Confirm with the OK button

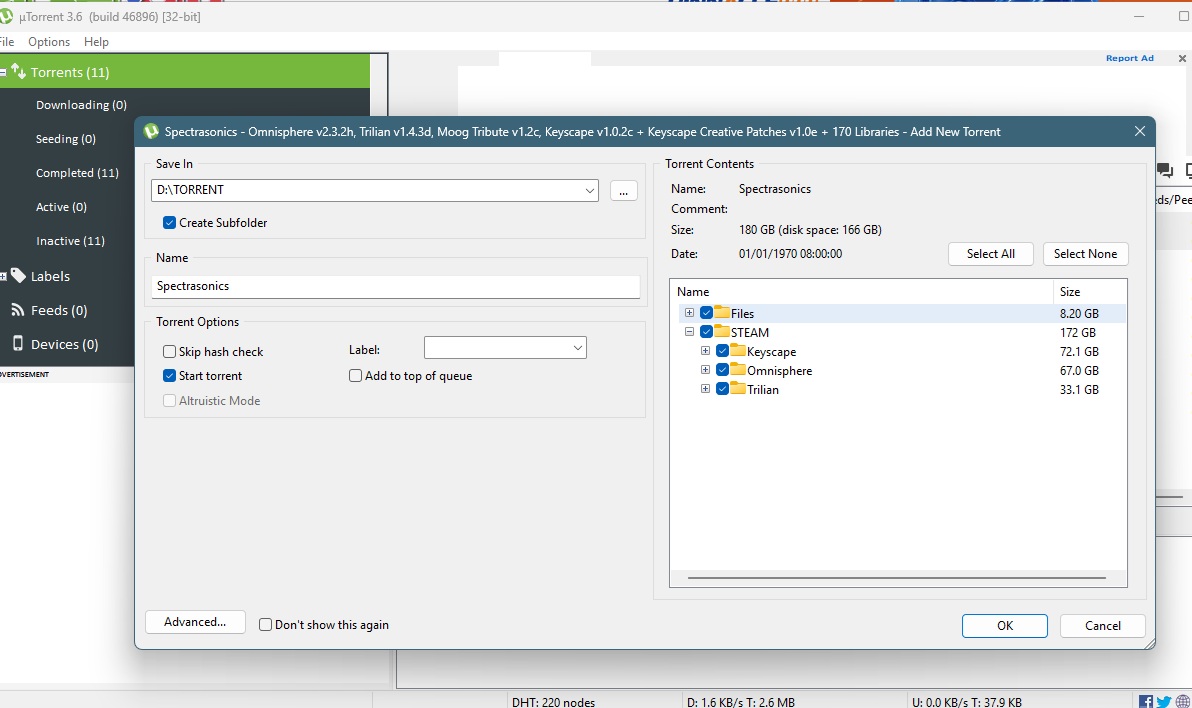click(1005, 625)
